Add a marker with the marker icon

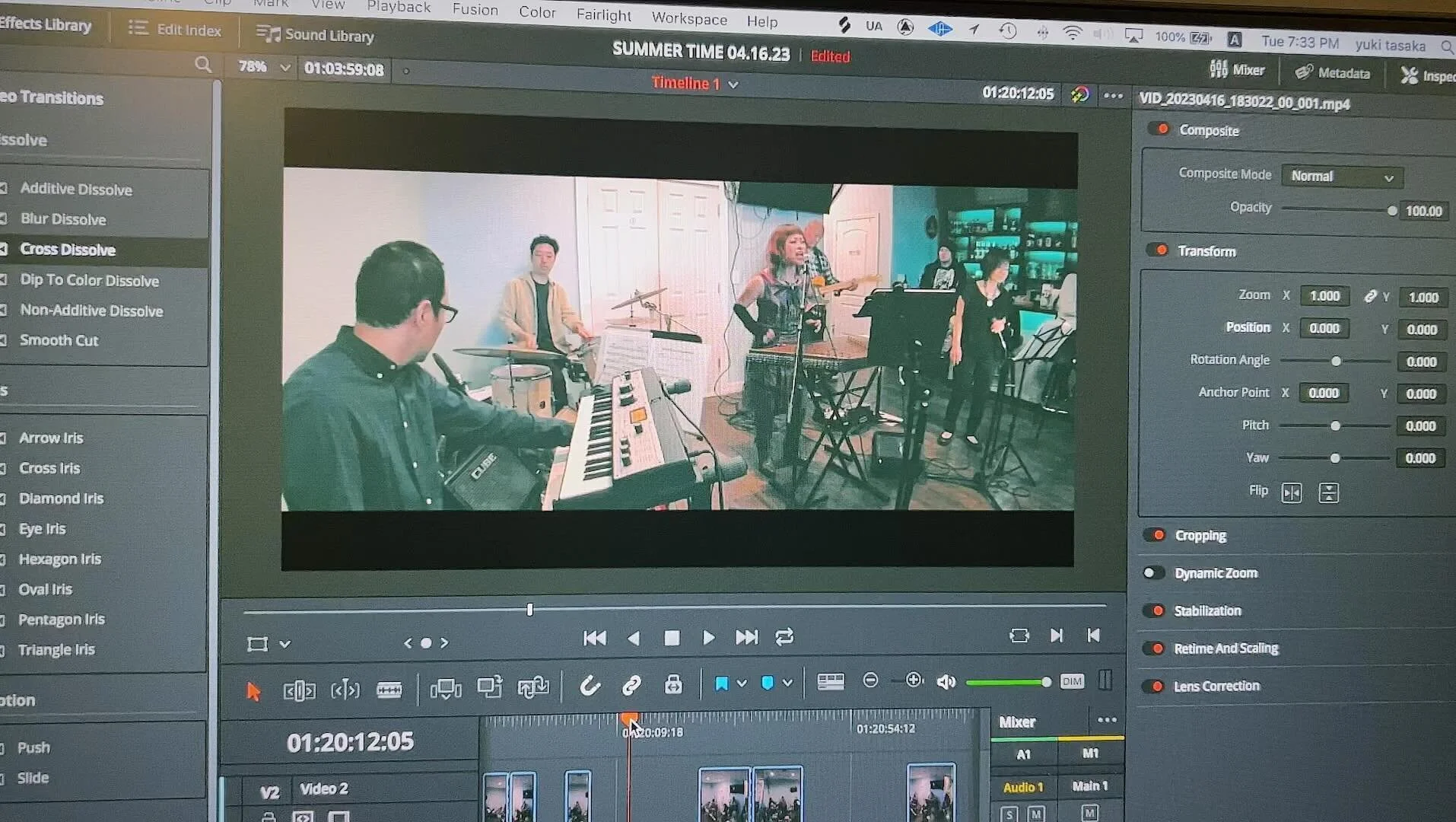(767, 683)
